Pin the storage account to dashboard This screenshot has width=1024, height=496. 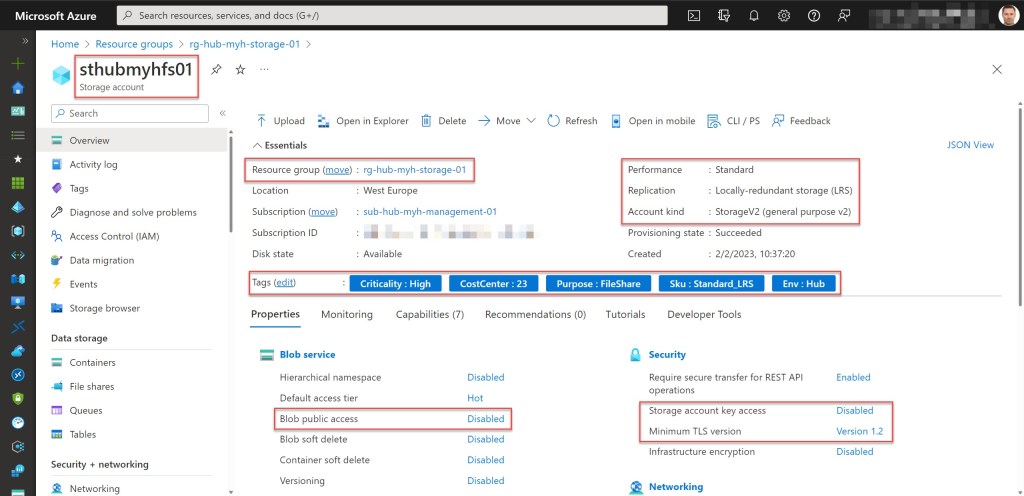click(217, 70)
